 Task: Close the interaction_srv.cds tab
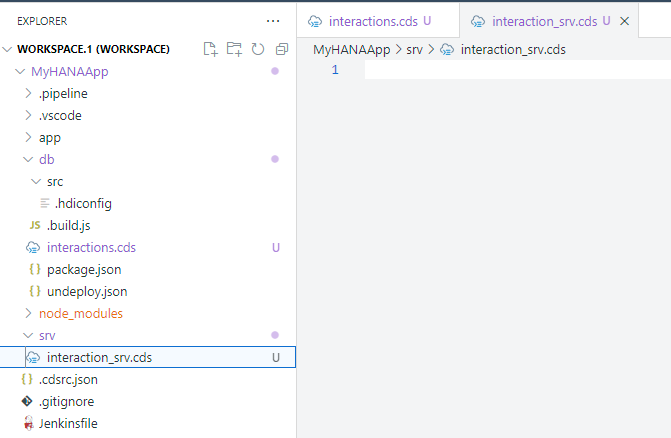624,21
